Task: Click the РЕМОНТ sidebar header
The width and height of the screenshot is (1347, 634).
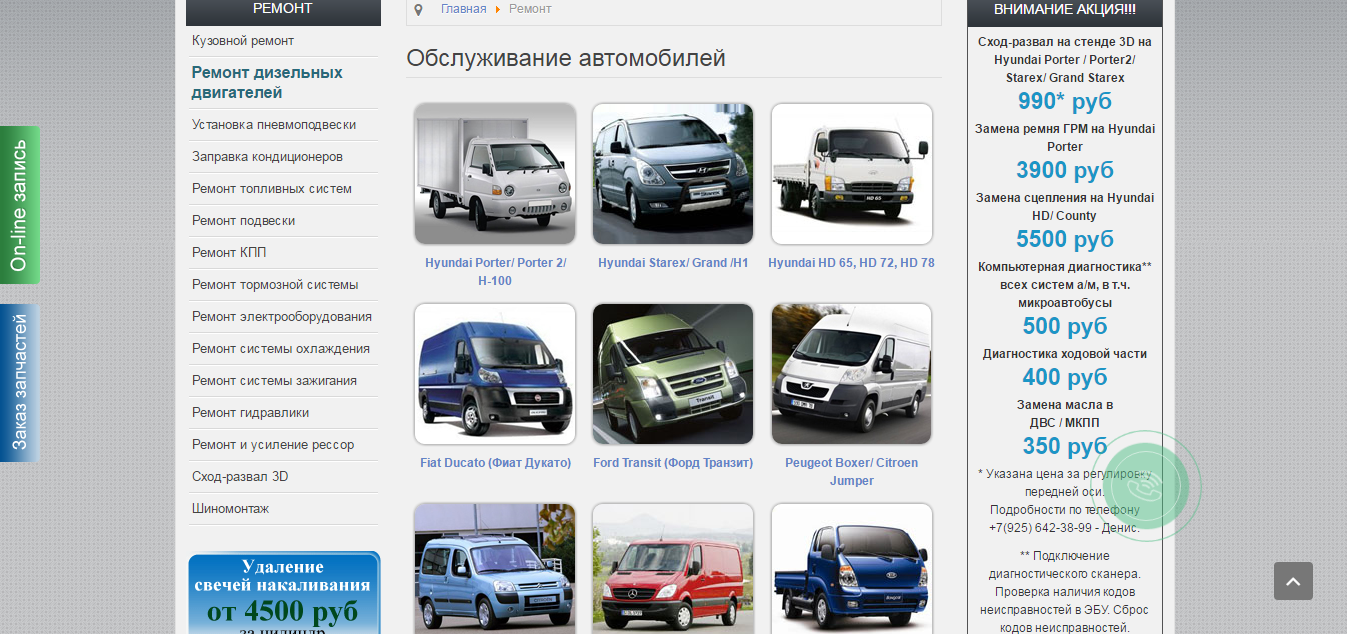Action: (283, 9)
